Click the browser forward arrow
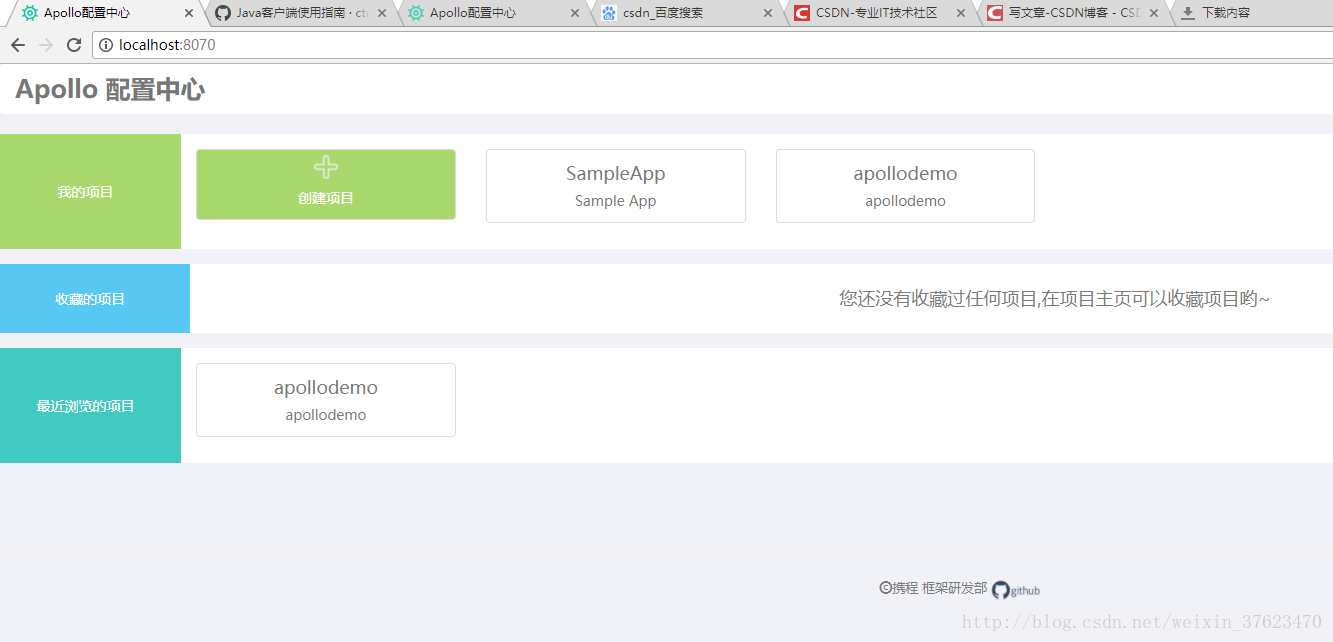Viewport: 1333px width, 642px height. (x=46, y=45)
